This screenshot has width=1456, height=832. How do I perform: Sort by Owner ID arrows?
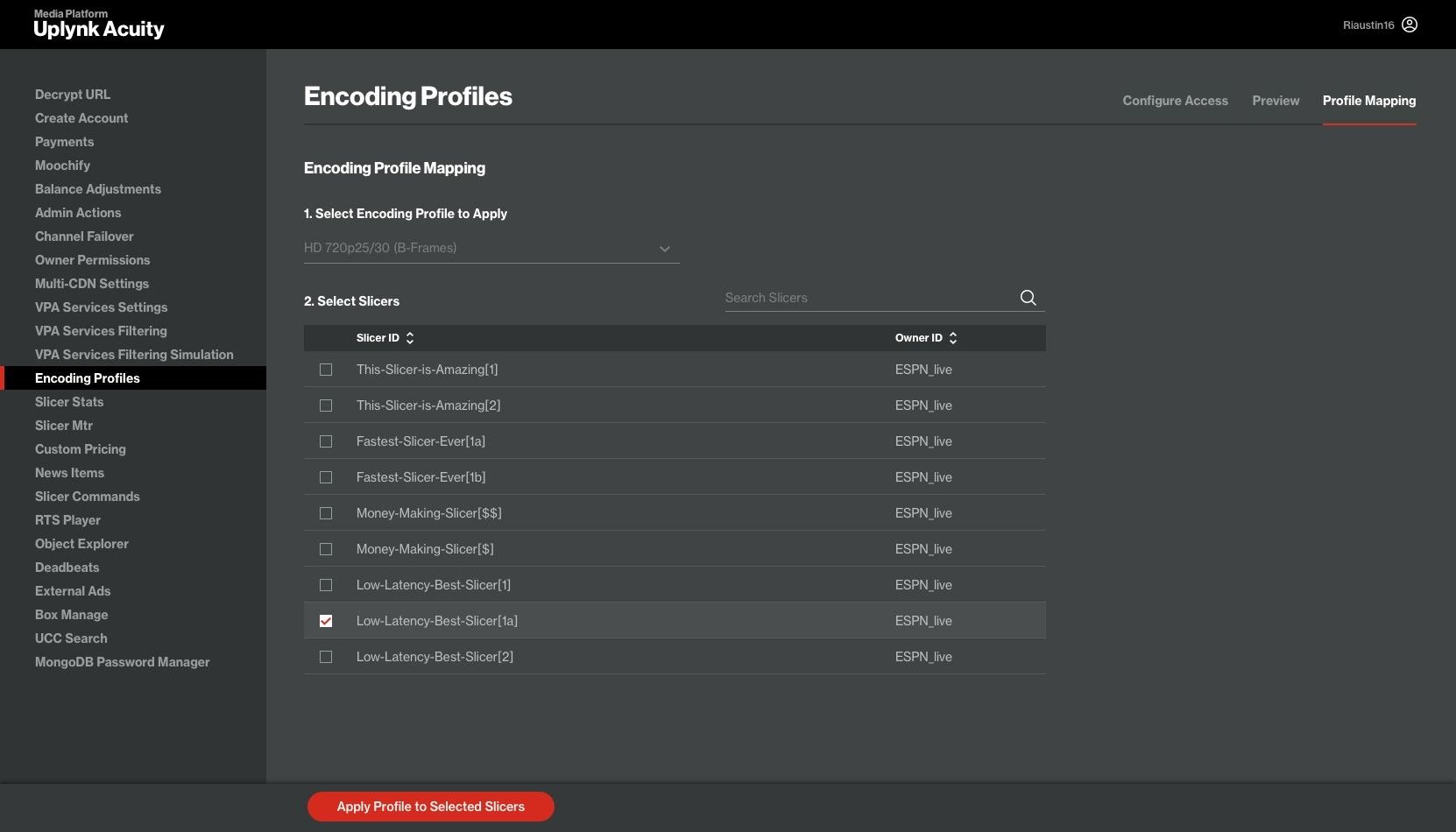point(953,338)
